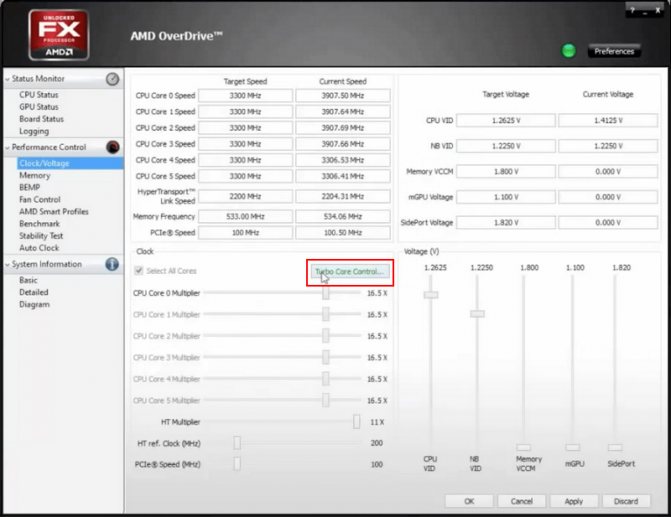Collapse the Performance Control section
Screen dimensions: 671x517
(x=7, y=148)
